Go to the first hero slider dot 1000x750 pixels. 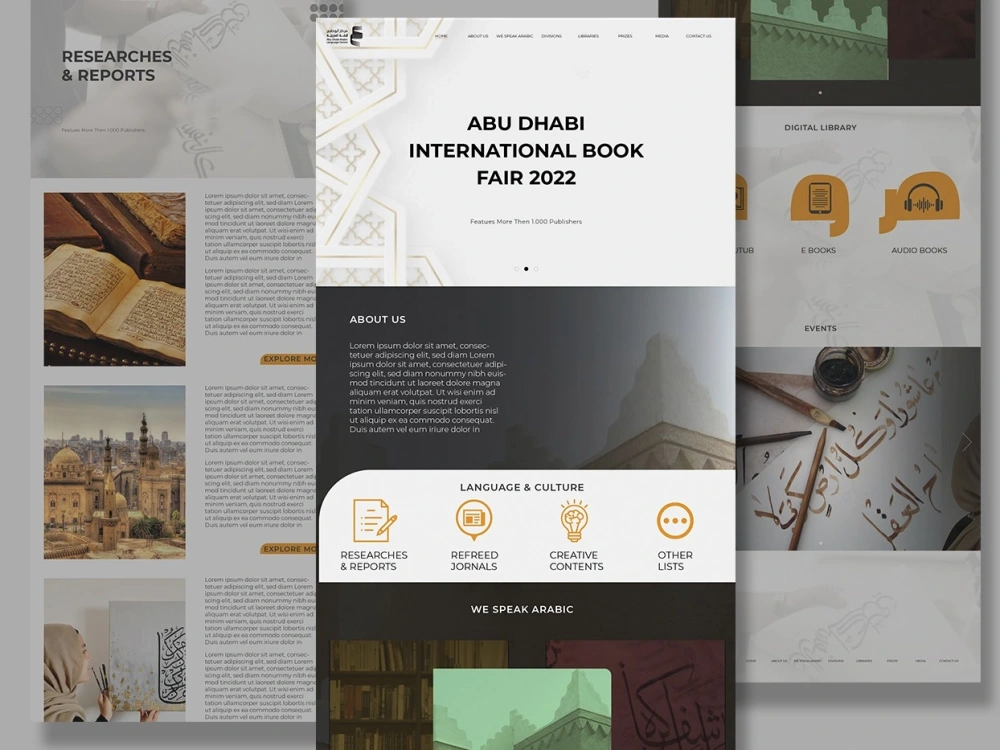coord(517,269)
